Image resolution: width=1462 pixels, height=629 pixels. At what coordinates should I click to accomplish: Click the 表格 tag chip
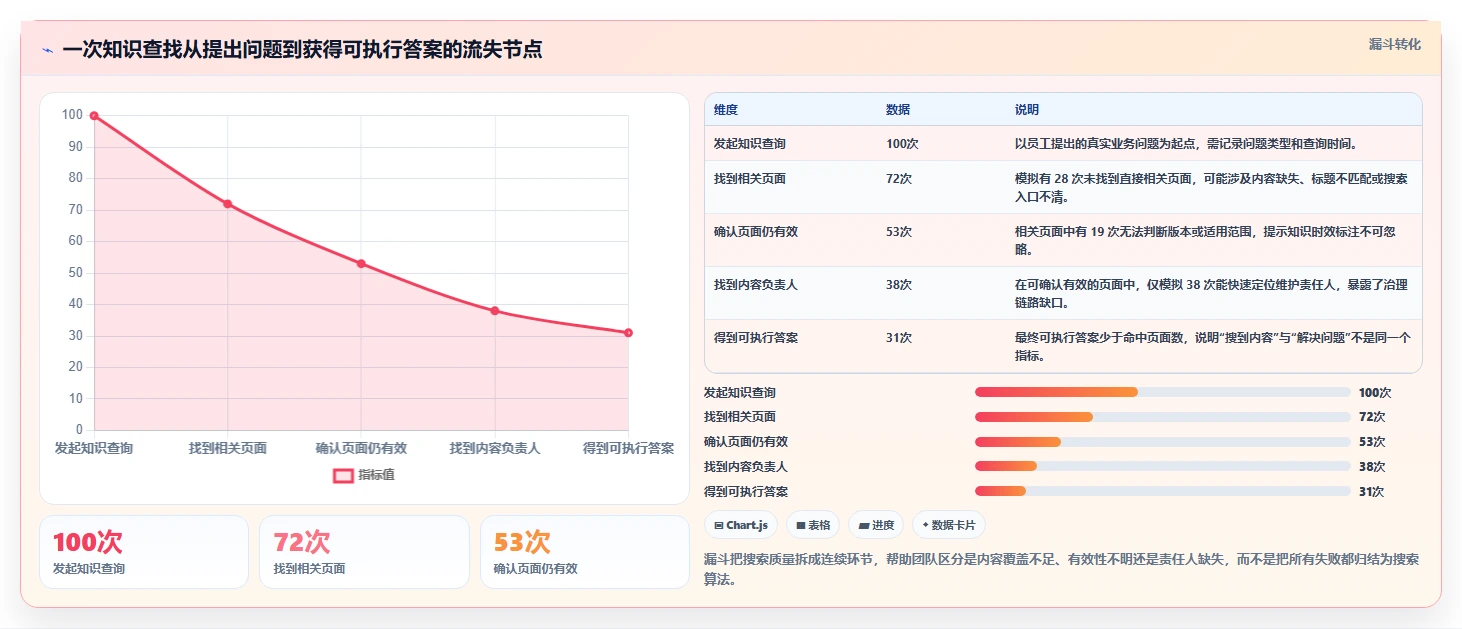pos(813,525)
